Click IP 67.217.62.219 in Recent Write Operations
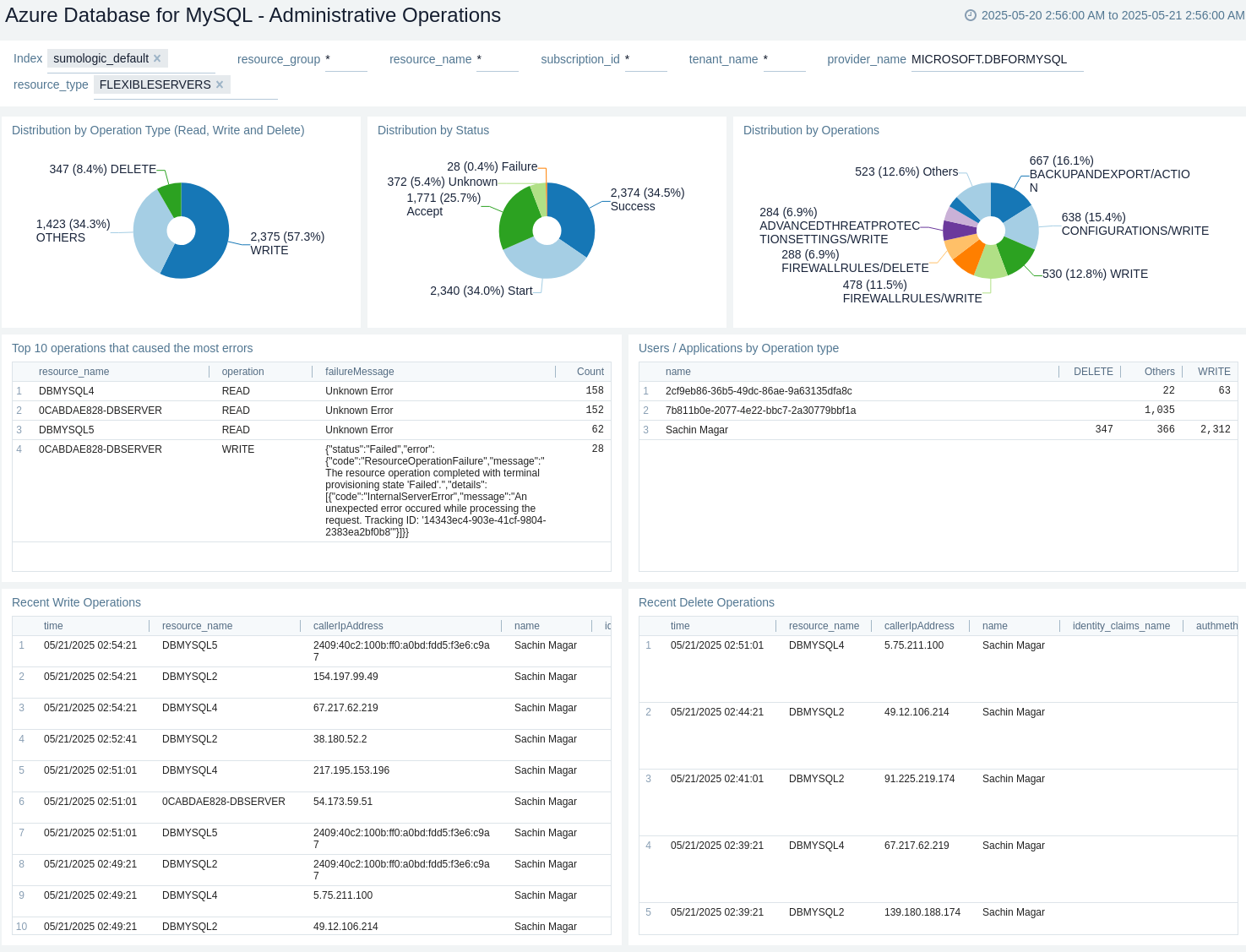Screen dimensions: 1246x952 pos(346,708)
